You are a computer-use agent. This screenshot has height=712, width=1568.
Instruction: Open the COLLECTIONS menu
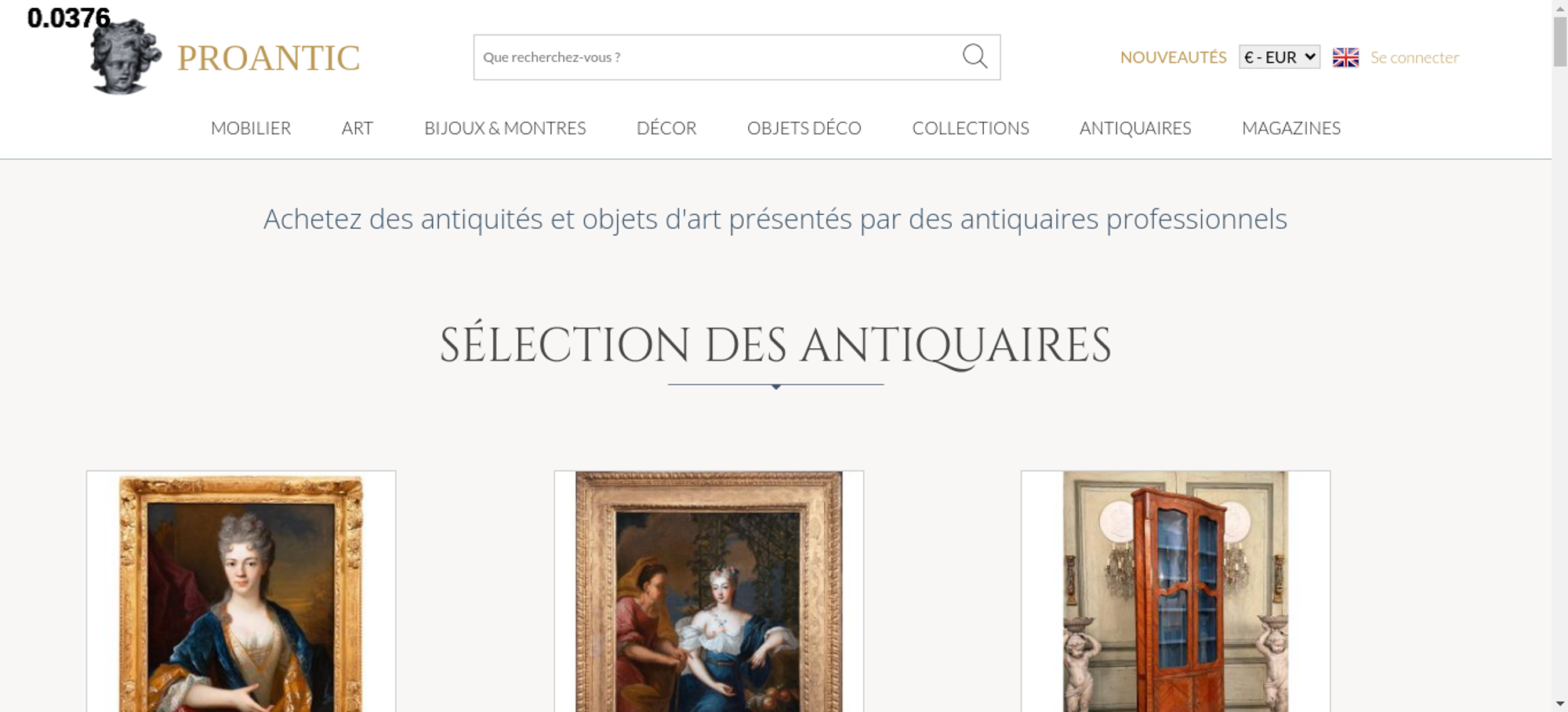click(971, 128)
